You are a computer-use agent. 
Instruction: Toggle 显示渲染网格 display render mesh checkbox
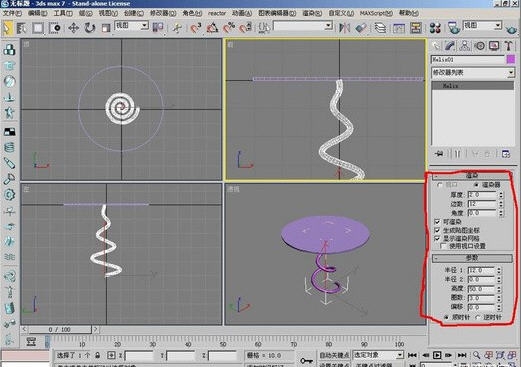coord(437,238)
